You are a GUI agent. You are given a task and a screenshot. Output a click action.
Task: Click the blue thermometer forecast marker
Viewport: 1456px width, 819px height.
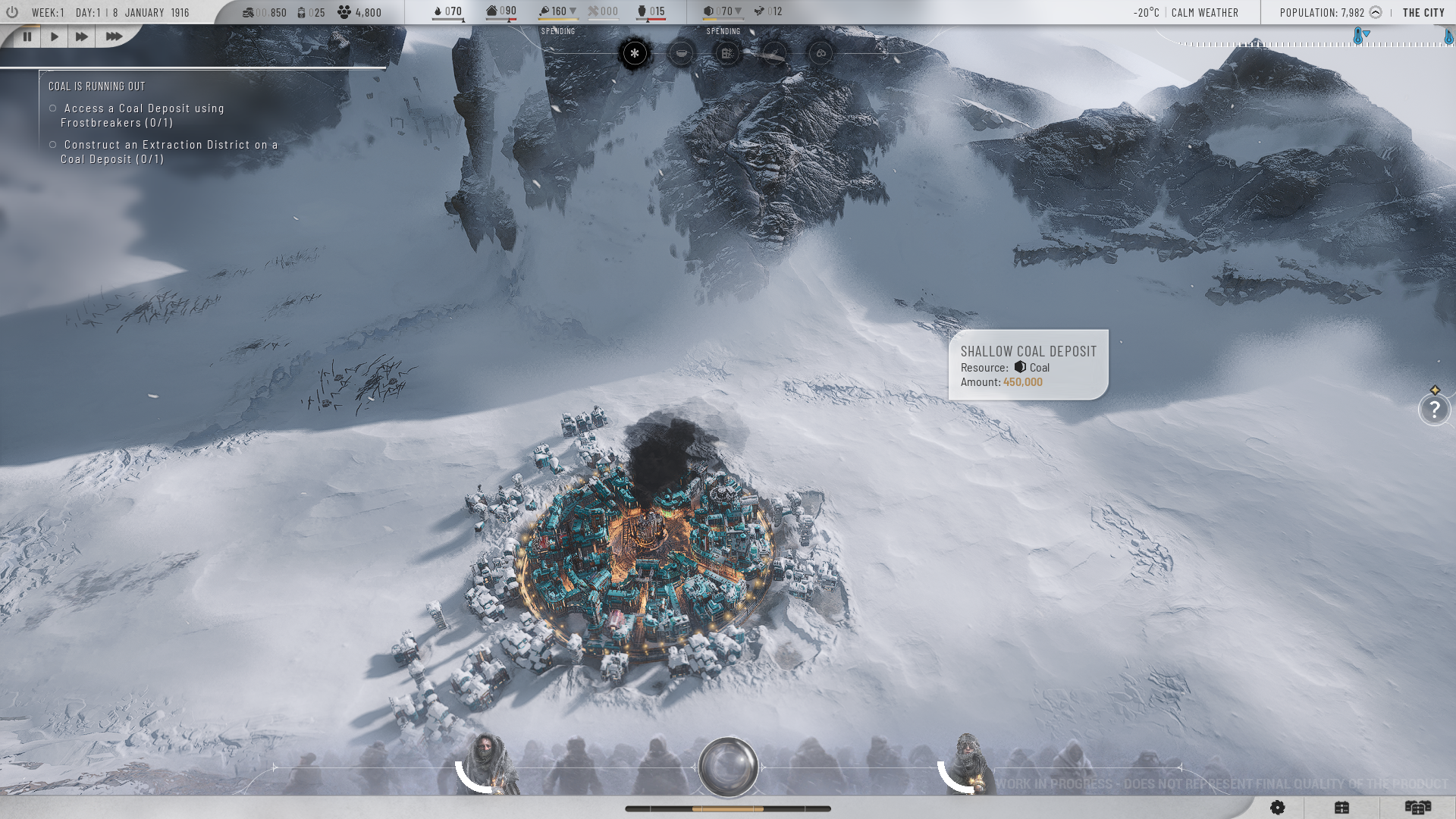click(x=1358, y=36)
